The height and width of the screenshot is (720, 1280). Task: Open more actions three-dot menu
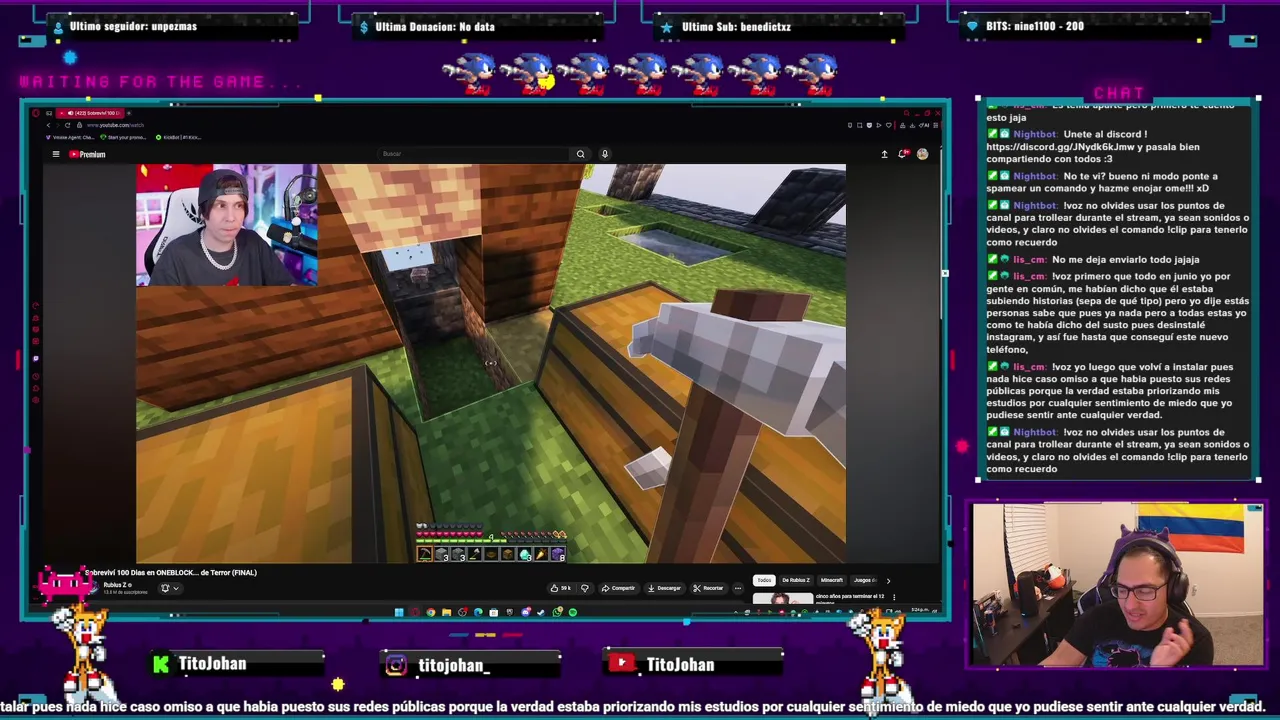[738, 588]
